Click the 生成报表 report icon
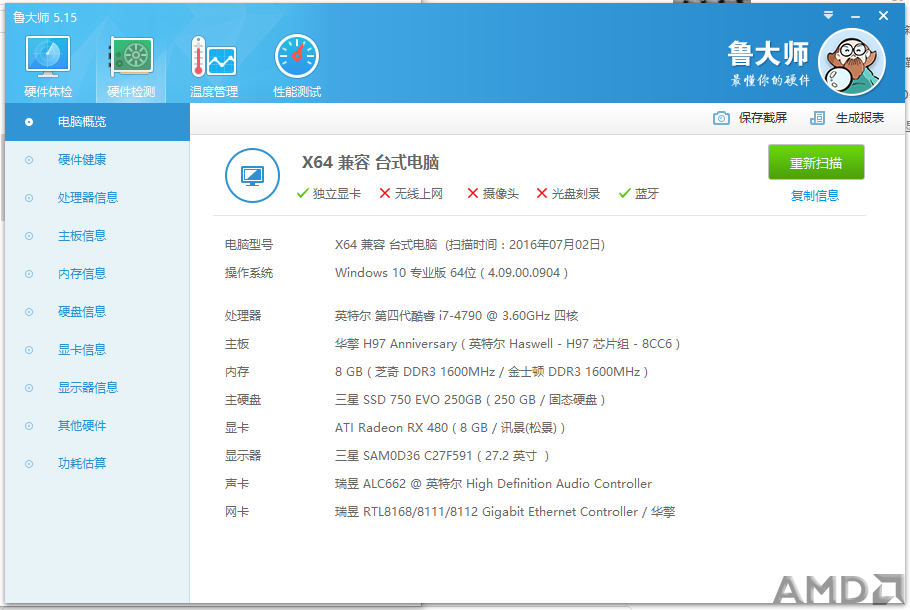 [x=817, y=118]
